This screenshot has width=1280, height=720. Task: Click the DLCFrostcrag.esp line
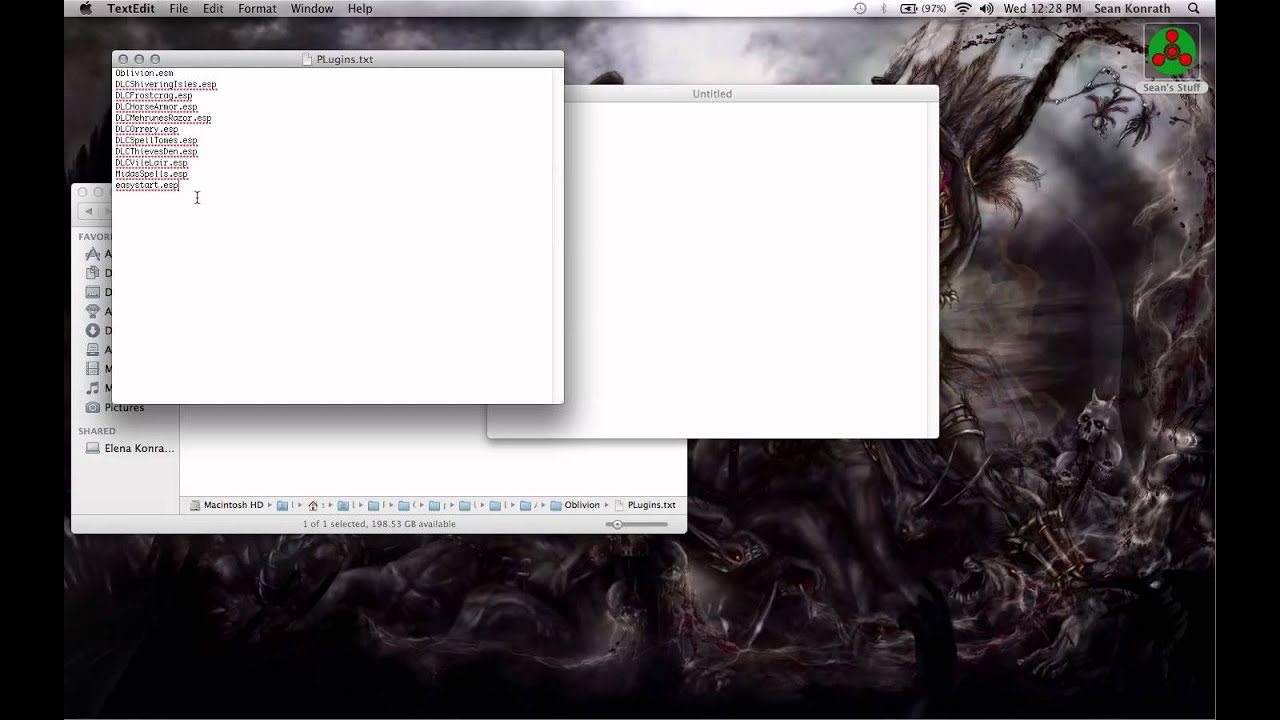tap(153, 96)
